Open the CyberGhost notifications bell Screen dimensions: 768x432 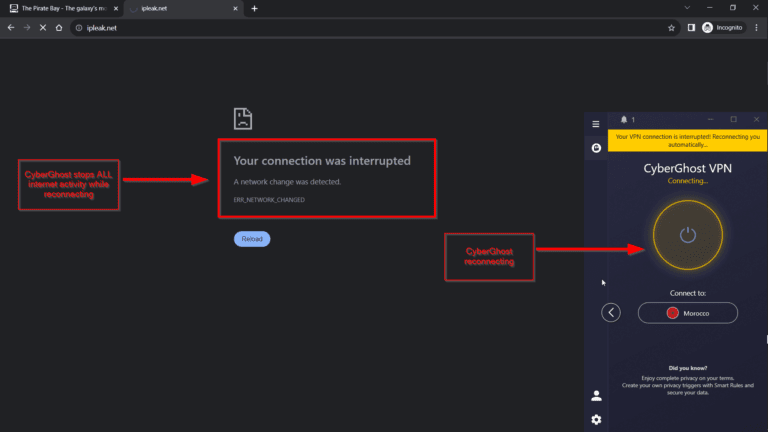[x=621, y=119]
